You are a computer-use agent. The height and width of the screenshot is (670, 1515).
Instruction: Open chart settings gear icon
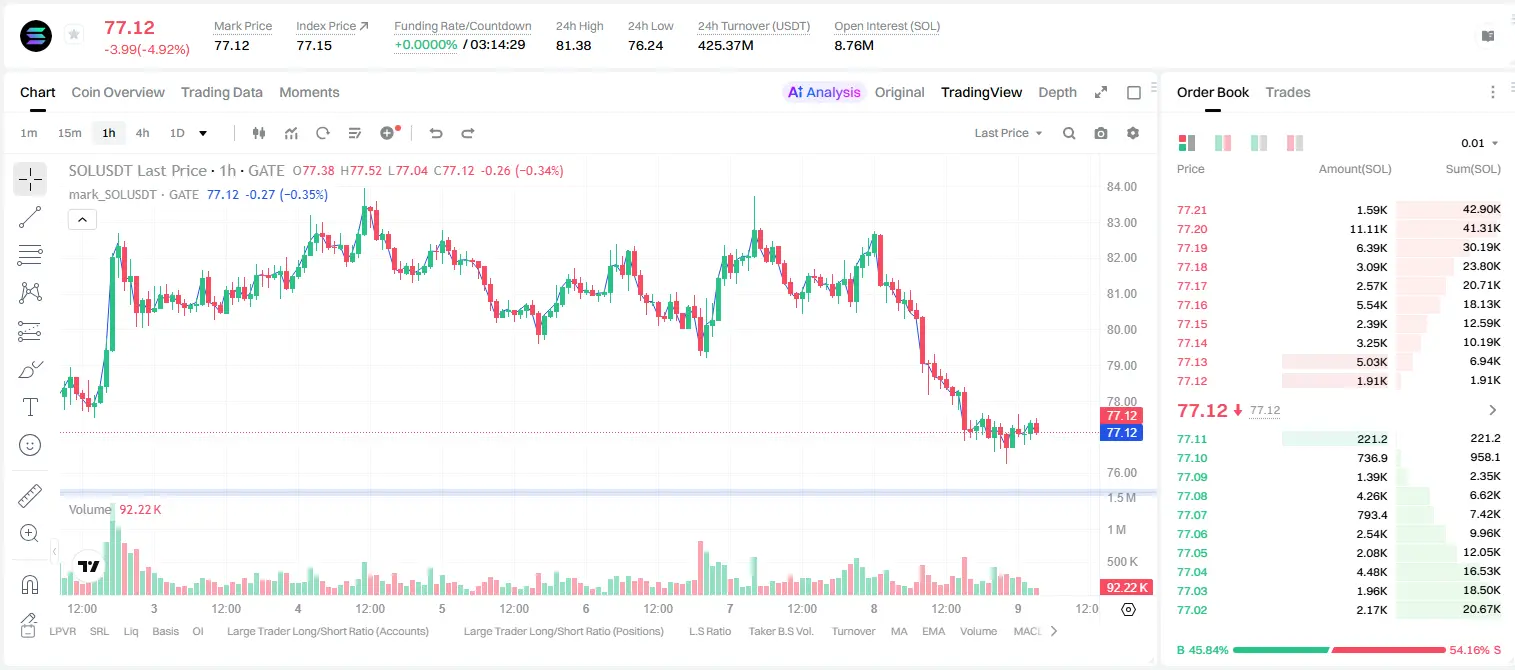[x=1133, y=133]
